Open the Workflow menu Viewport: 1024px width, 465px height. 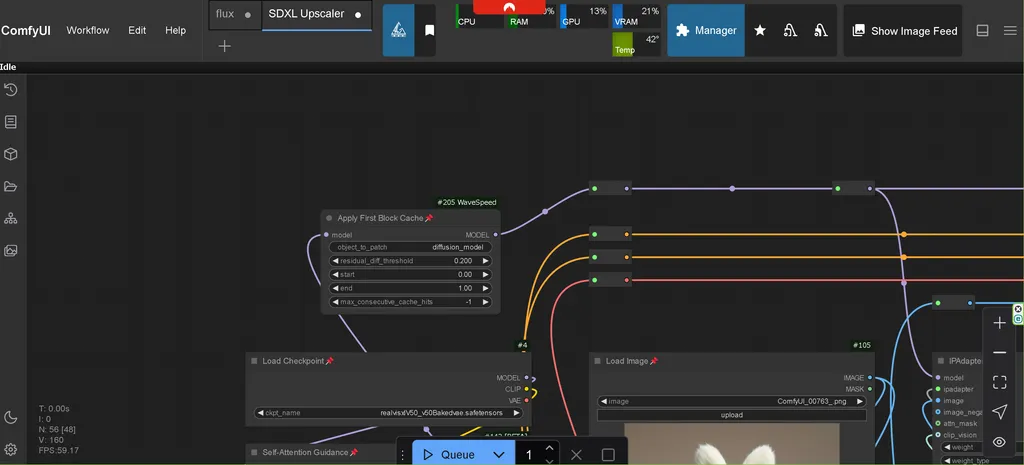(x=88, y=30)
